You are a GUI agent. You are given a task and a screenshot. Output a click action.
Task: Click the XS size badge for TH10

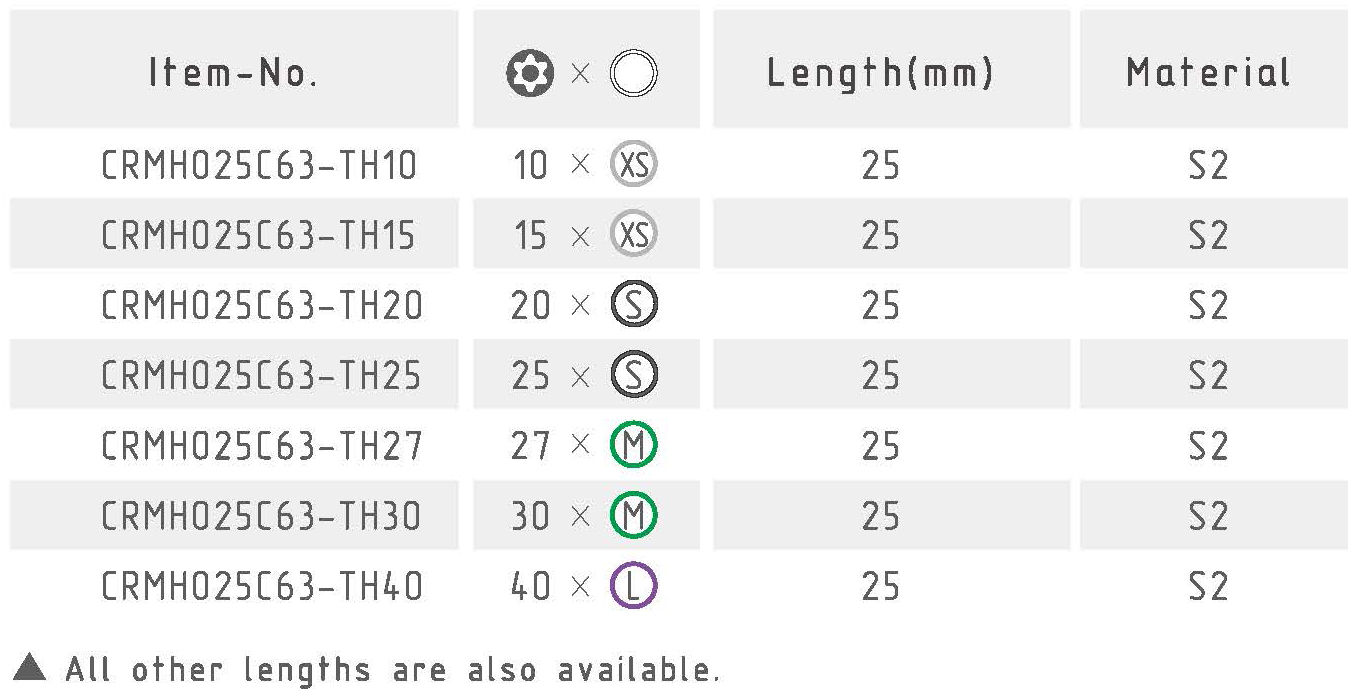634,165
